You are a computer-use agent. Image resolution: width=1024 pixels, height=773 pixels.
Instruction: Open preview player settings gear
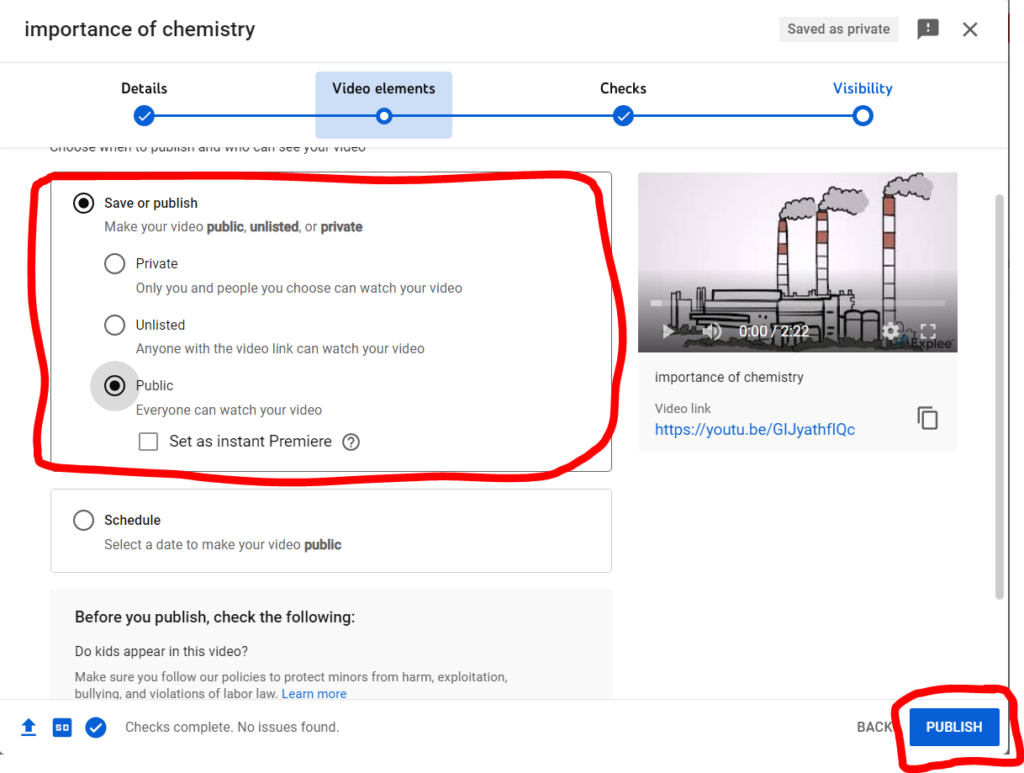pos(891,331)
